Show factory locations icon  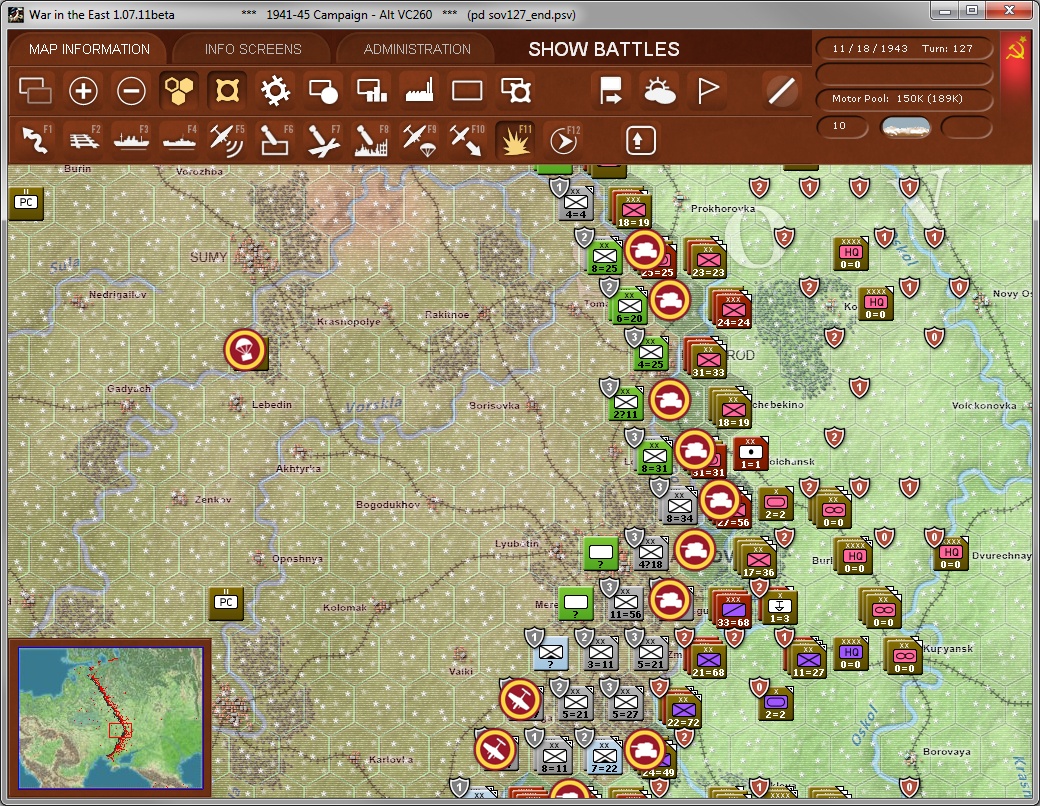tap(419, 90)
